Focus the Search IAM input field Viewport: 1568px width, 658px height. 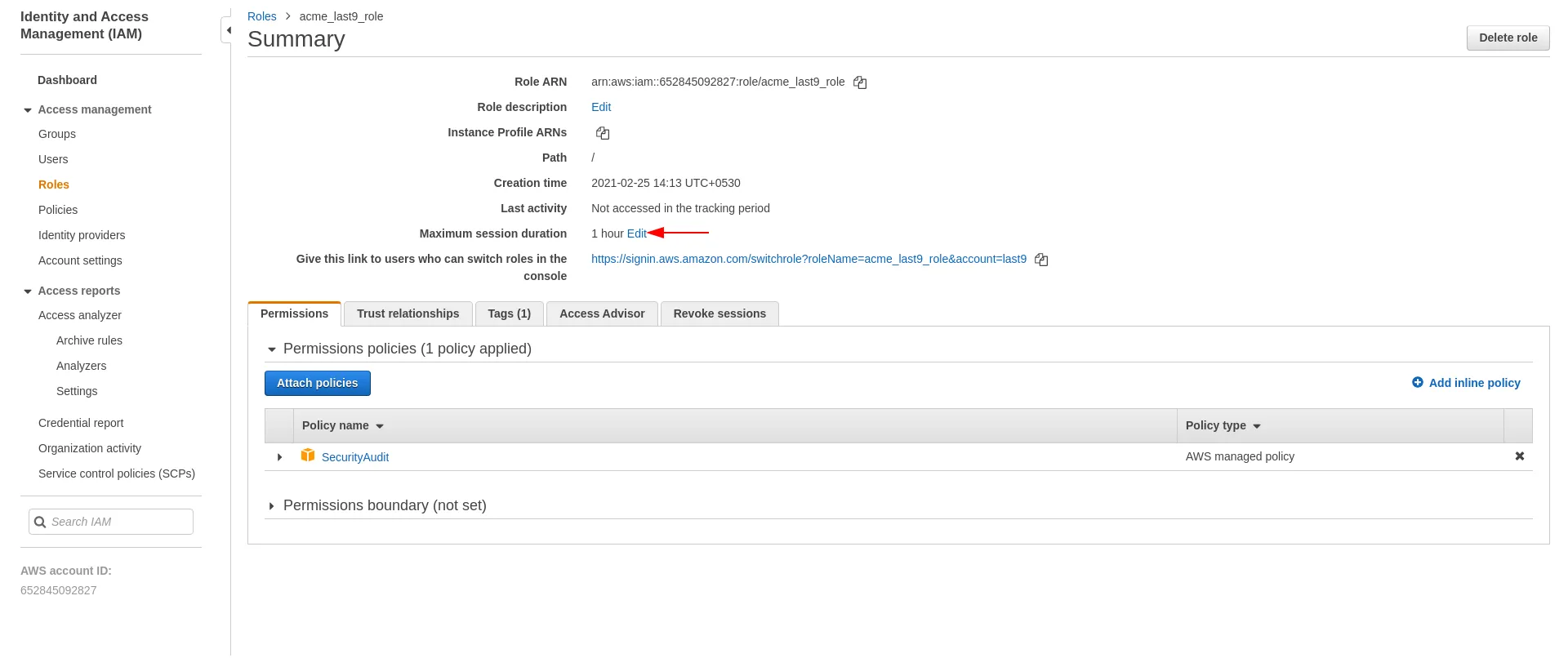point(118,522)
